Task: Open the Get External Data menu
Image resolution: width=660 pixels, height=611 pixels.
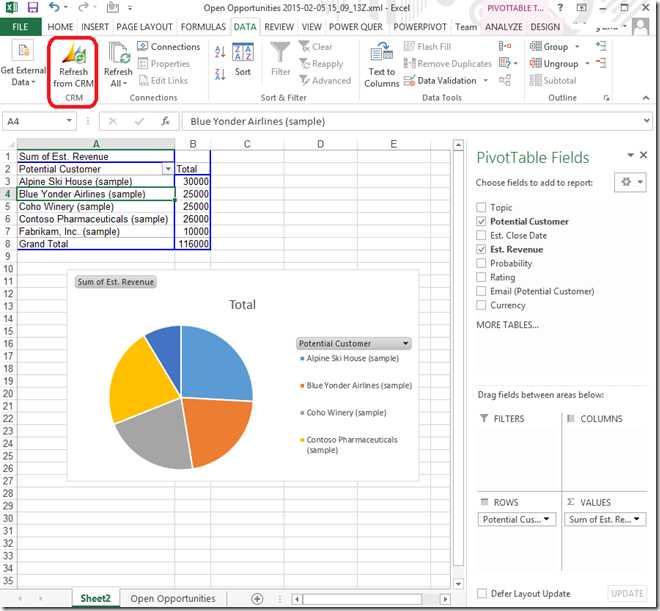Action: click(x=23, y=64)
